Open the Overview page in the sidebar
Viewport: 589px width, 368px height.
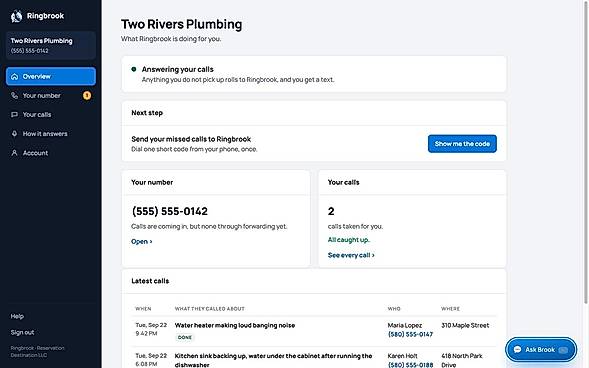click(51, 77)
